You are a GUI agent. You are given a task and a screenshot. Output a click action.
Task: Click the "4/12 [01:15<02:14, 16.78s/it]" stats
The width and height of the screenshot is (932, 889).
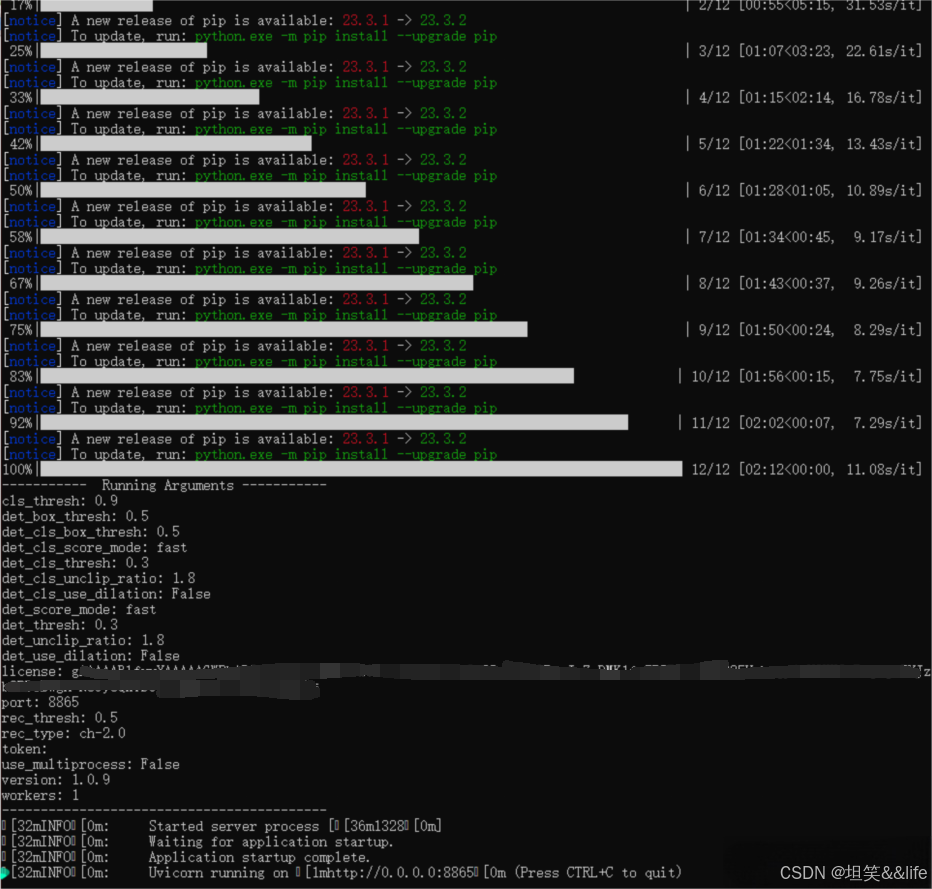point(810,97)
